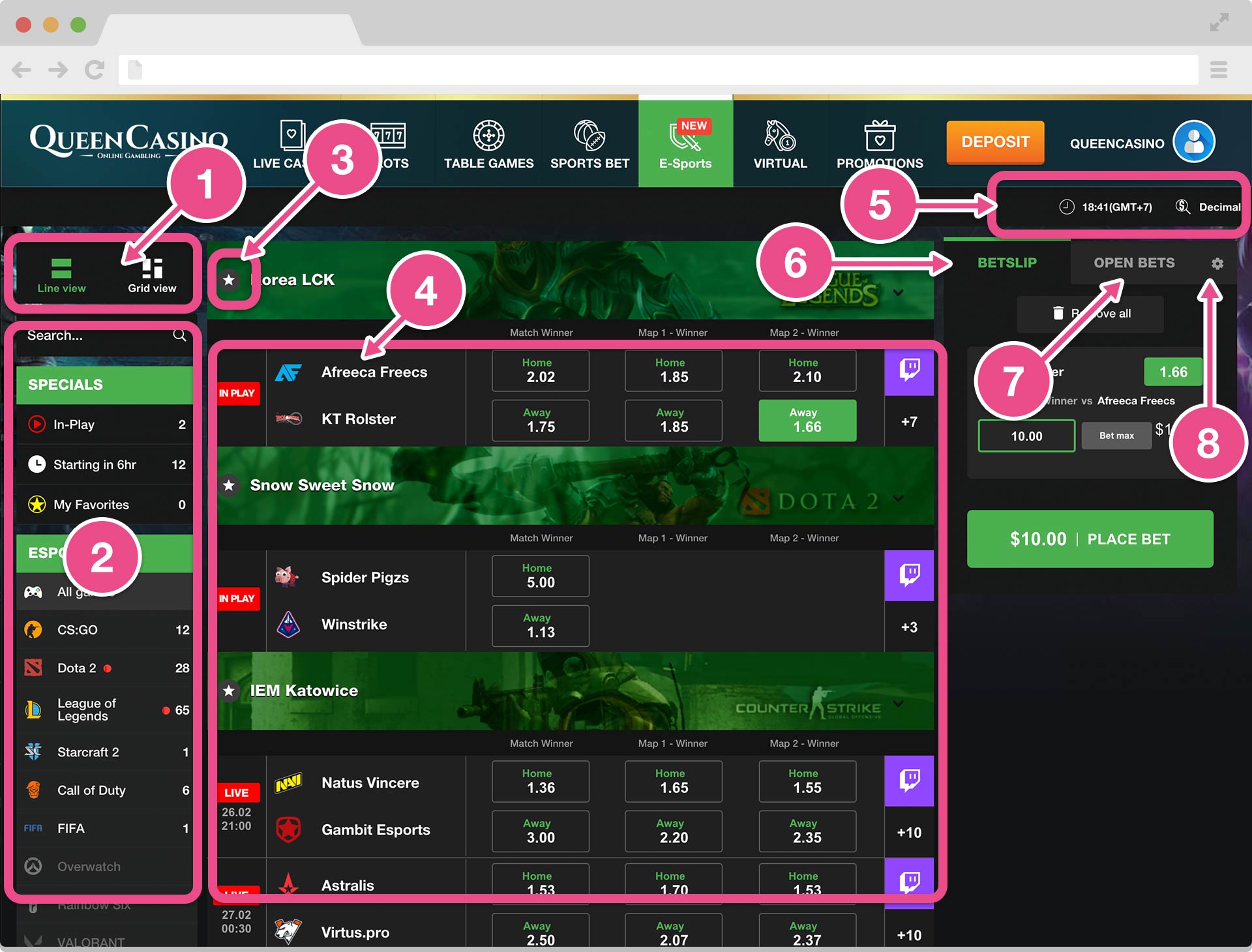Screen dimensions: 1252x952
Task: Open the VIRTUAL sports menu
Action: (x=780, y=145)
